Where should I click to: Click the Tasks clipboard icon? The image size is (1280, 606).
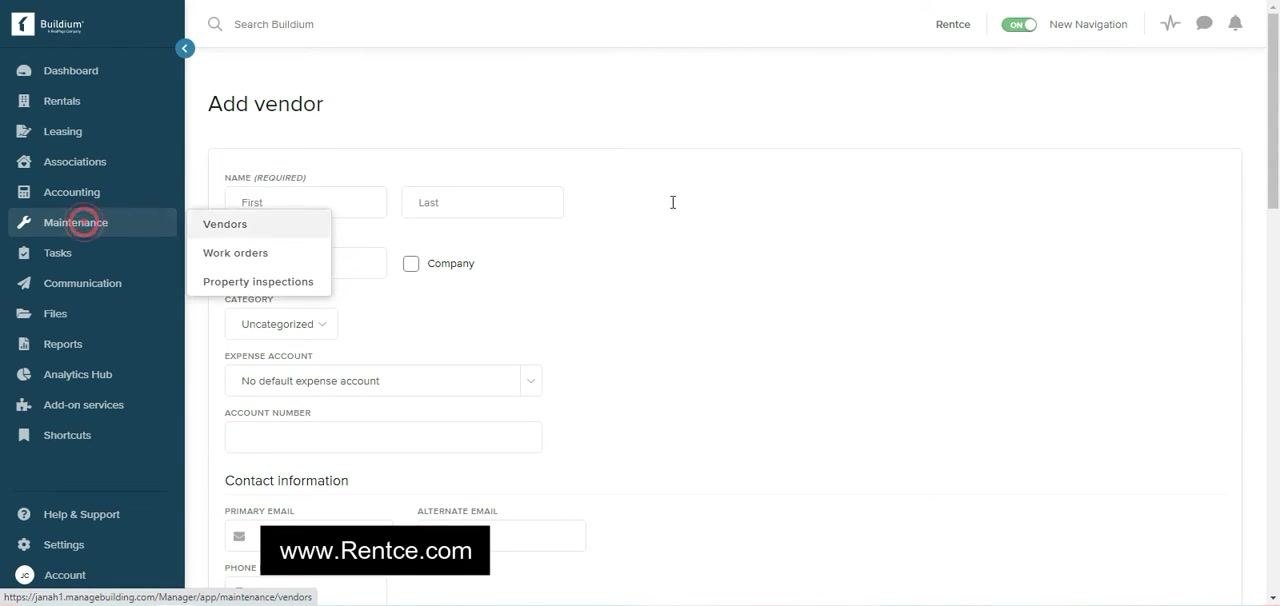(x=24, y=253)
